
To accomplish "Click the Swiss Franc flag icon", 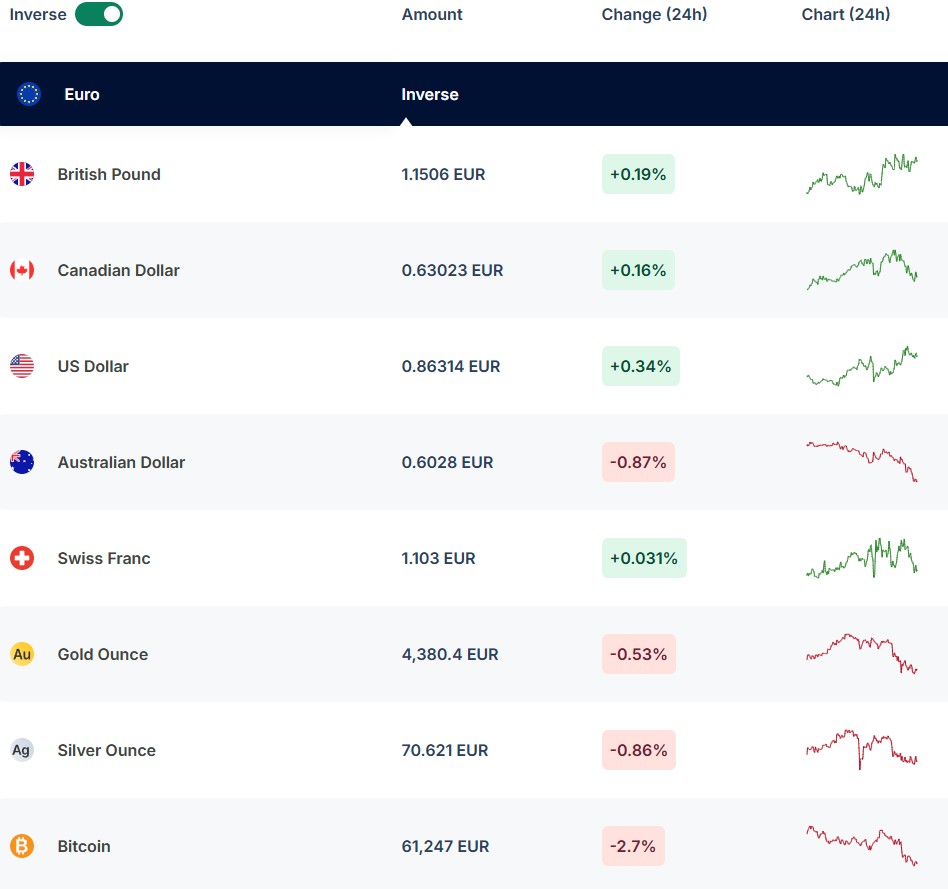I will [x=22, y=558].
